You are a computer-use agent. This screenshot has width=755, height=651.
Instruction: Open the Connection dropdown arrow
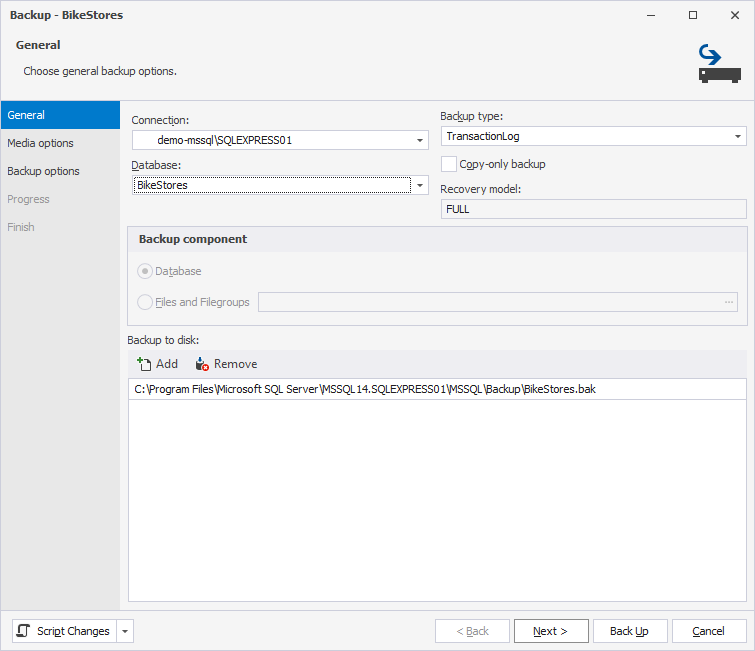coord(420,140)
